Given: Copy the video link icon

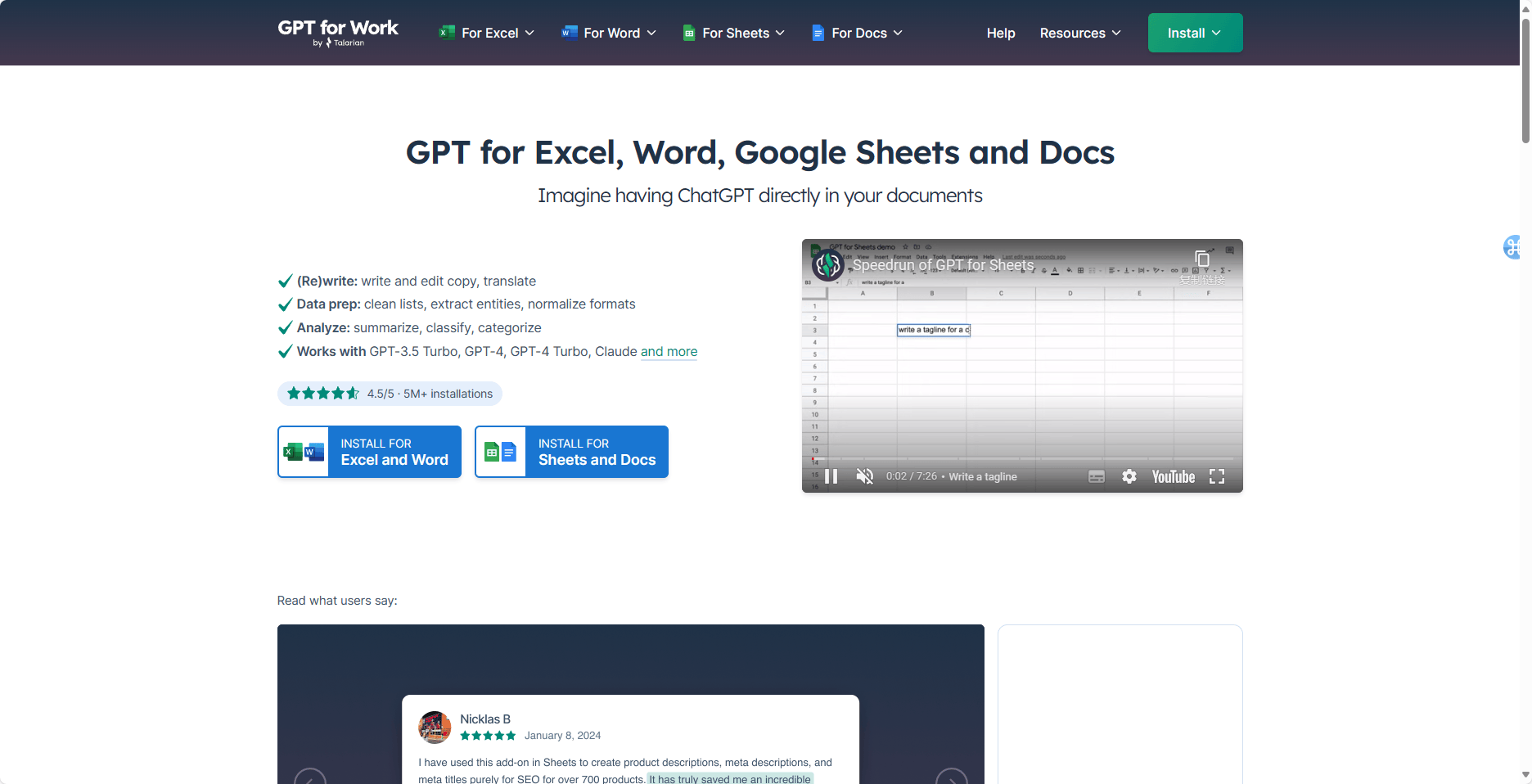Looking at the screenshot, I should (1202, 259).
